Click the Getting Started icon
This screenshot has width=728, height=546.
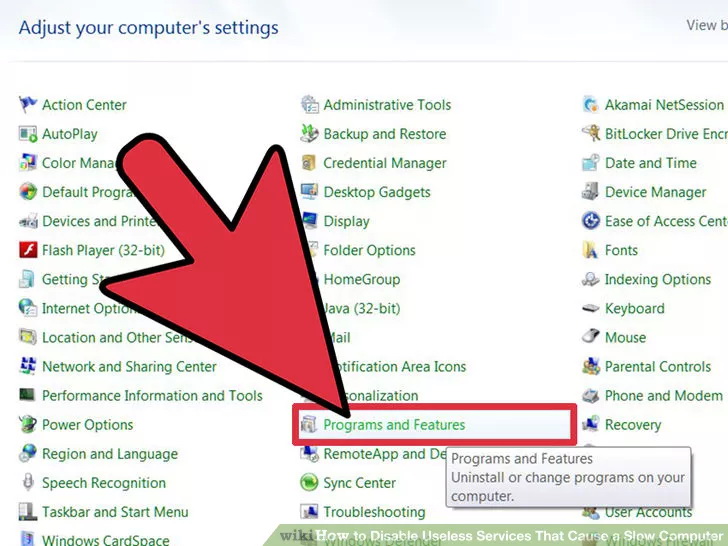[27, 279]
